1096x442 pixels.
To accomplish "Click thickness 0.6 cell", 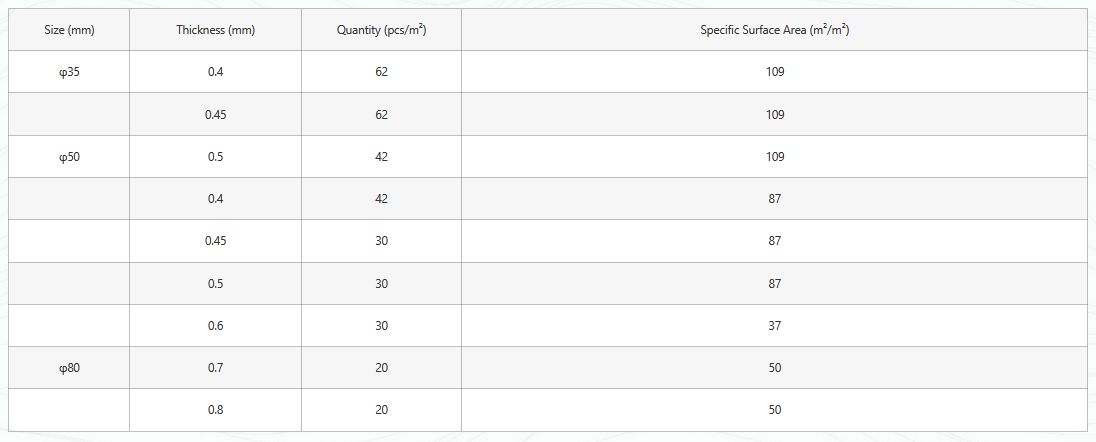I will pos(215,326).
